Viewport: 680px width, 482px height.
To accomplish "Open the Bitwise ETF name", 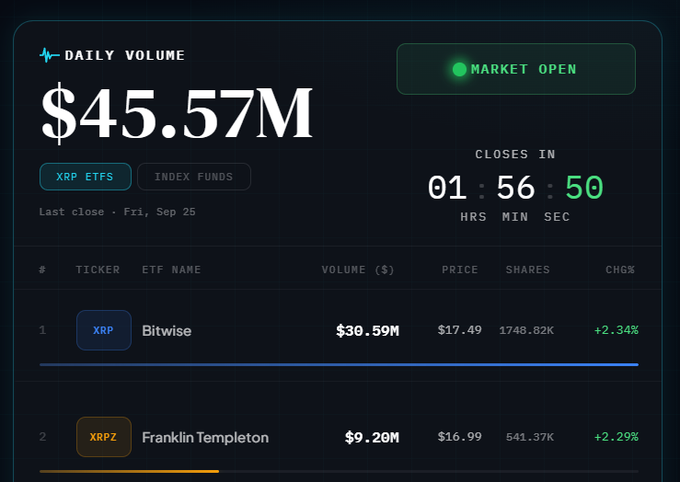I will point(167,331).
